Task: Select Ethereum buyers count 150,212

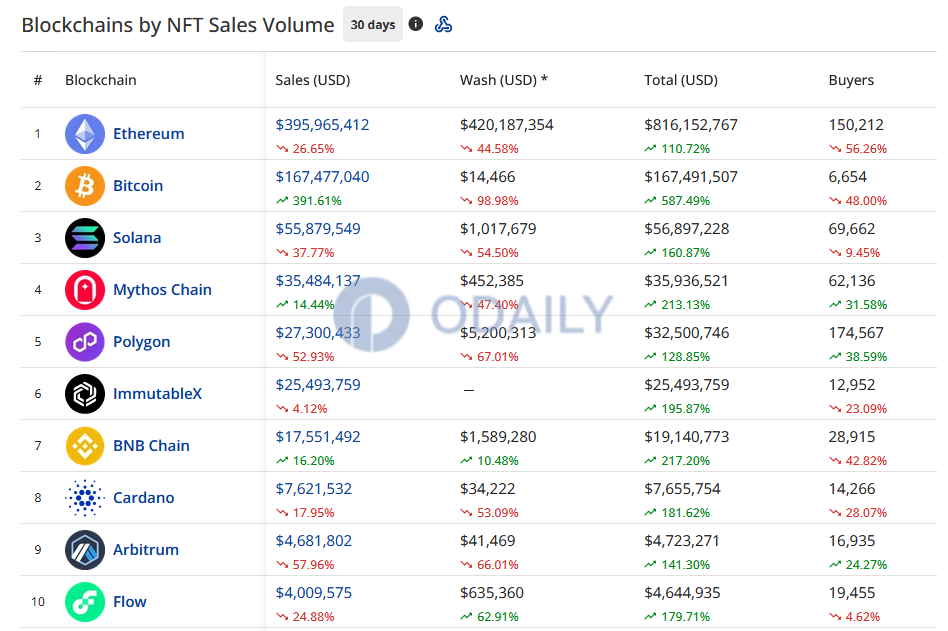Action: click(x=856, y=125)
